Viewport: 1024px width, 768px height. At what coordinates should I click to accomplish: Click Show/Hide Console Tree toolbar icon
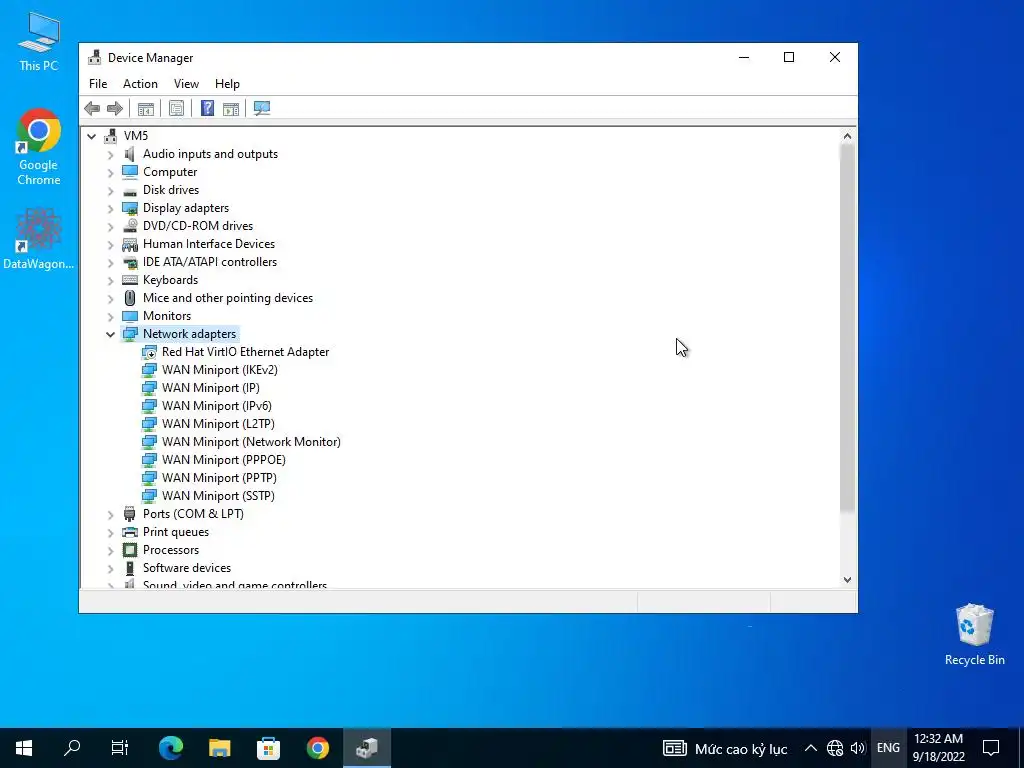click(146, 108)
